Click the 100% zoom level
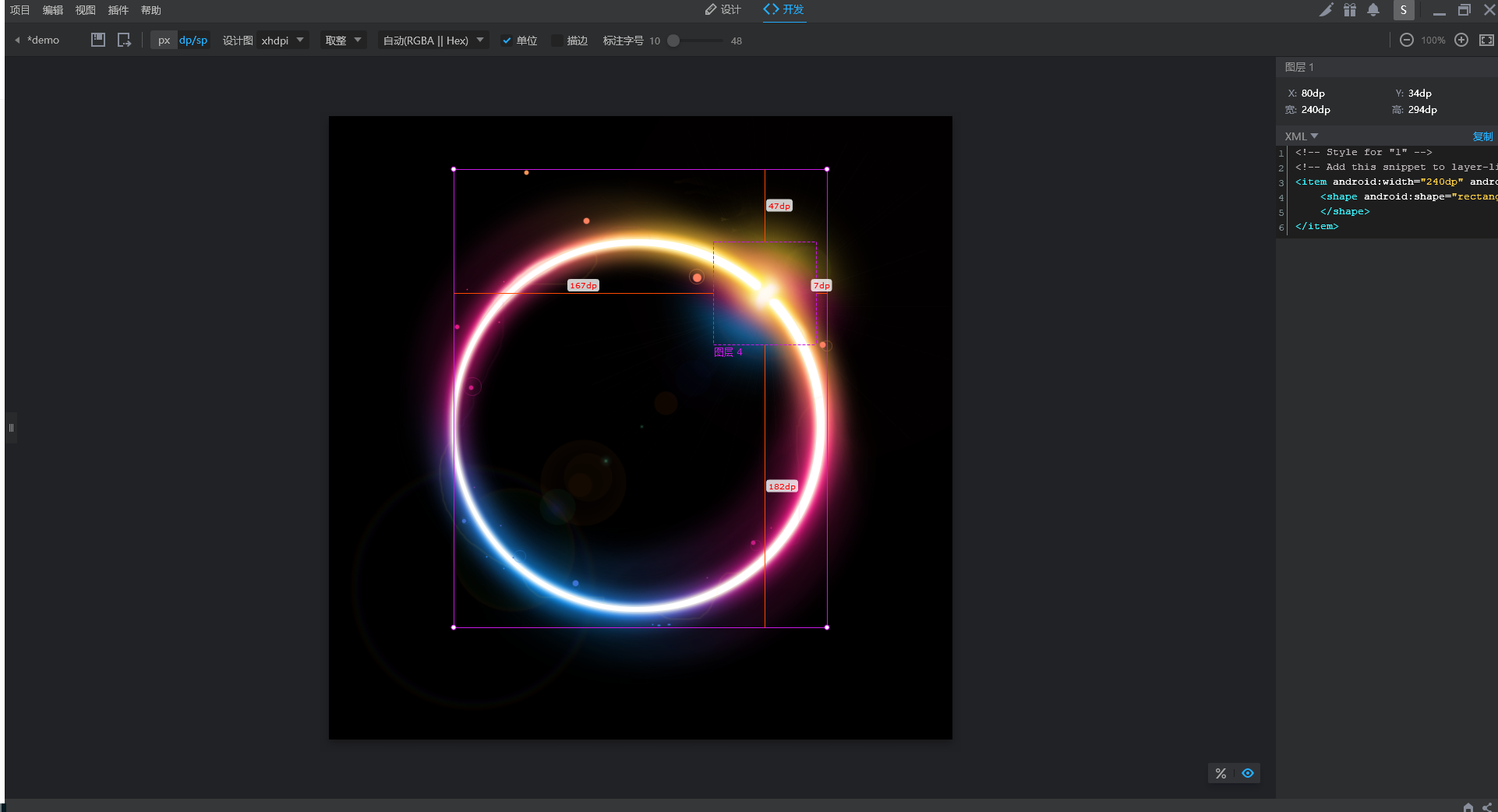The image size is (1498, 812). (1433, 41)
